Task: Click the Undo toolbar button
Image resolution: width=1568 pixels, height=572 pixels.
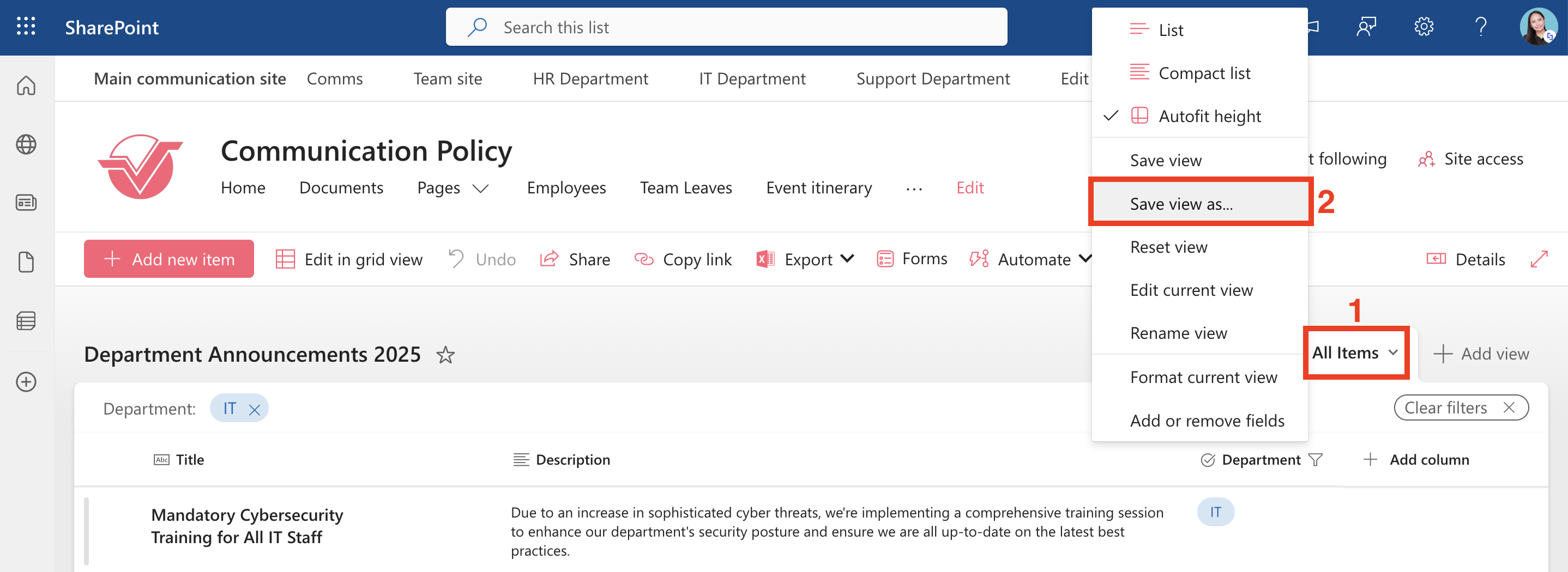Action: 482,259
